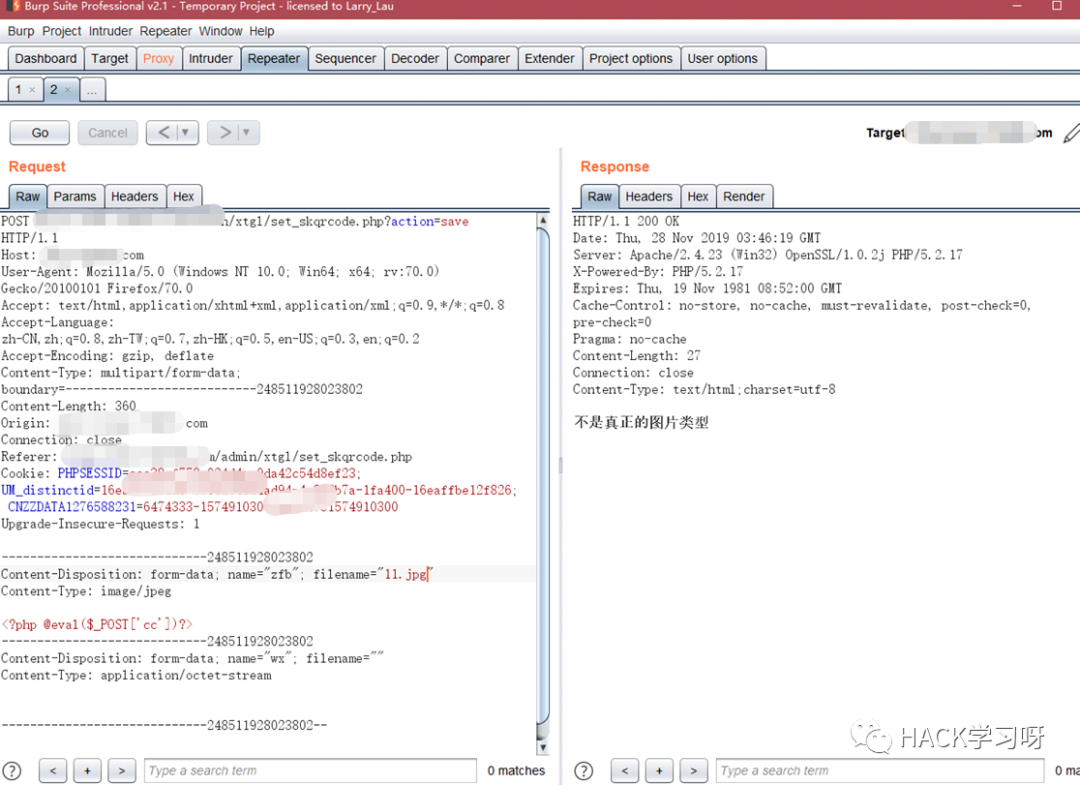Viewport: 1080px width, 785px height.
Task: Open the Help menu
Action: tap(262, 31)
